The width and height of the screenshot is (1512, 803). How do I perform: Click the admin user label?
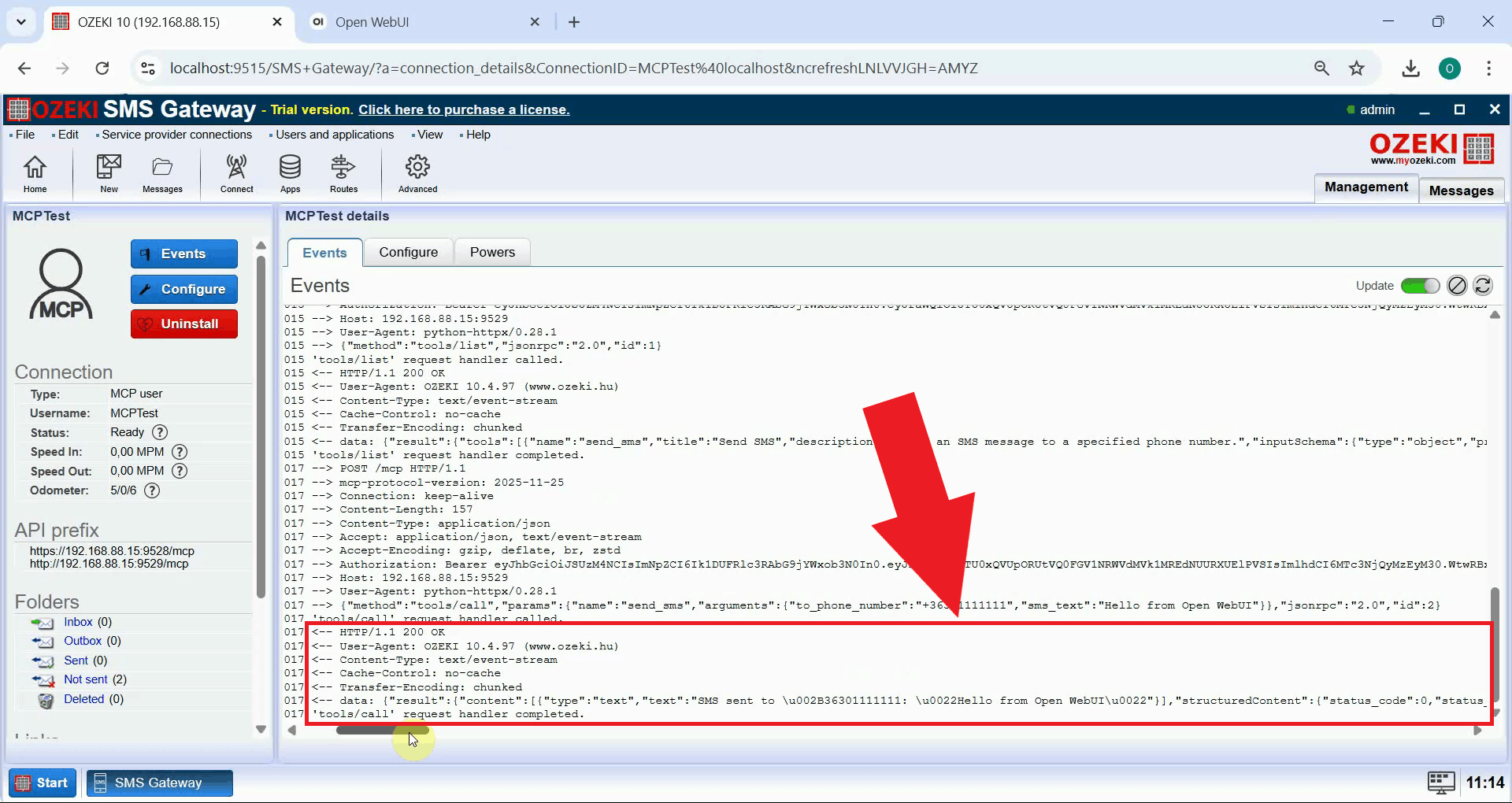[1377, 109]
